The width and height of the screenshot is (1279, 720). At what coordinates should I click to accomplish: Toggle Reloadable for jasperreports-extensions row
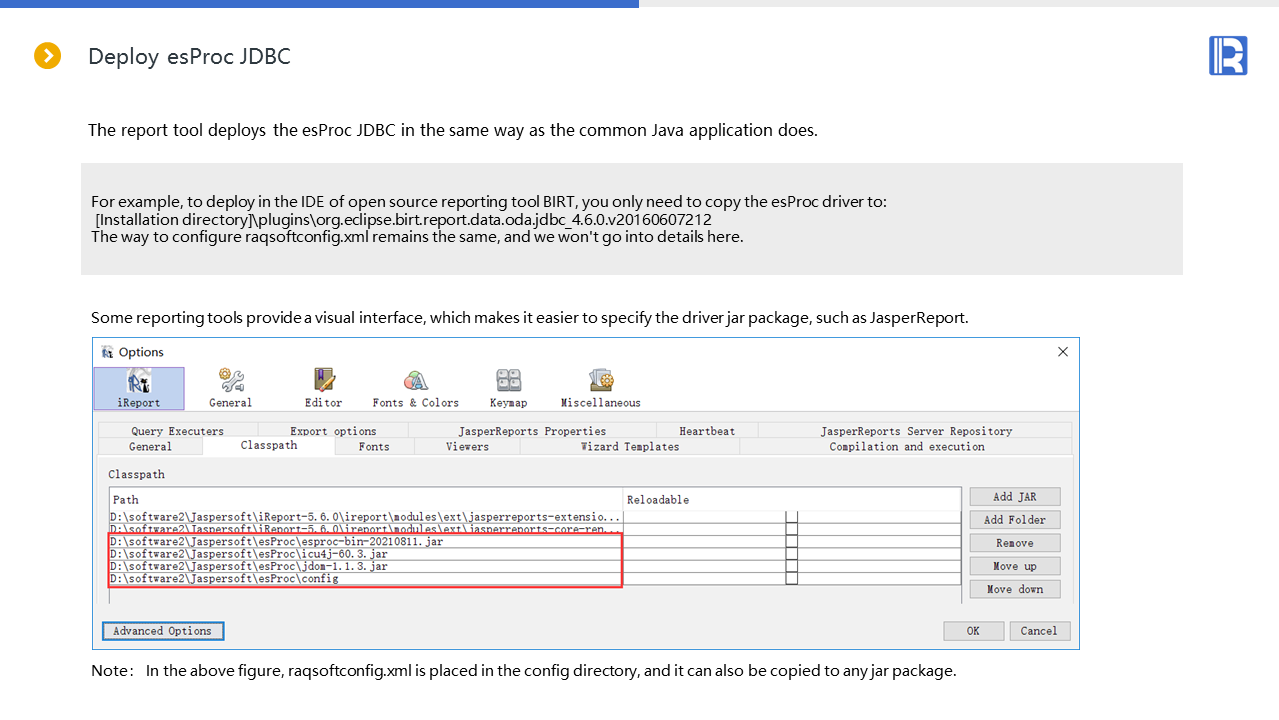(x=792, y=516)
